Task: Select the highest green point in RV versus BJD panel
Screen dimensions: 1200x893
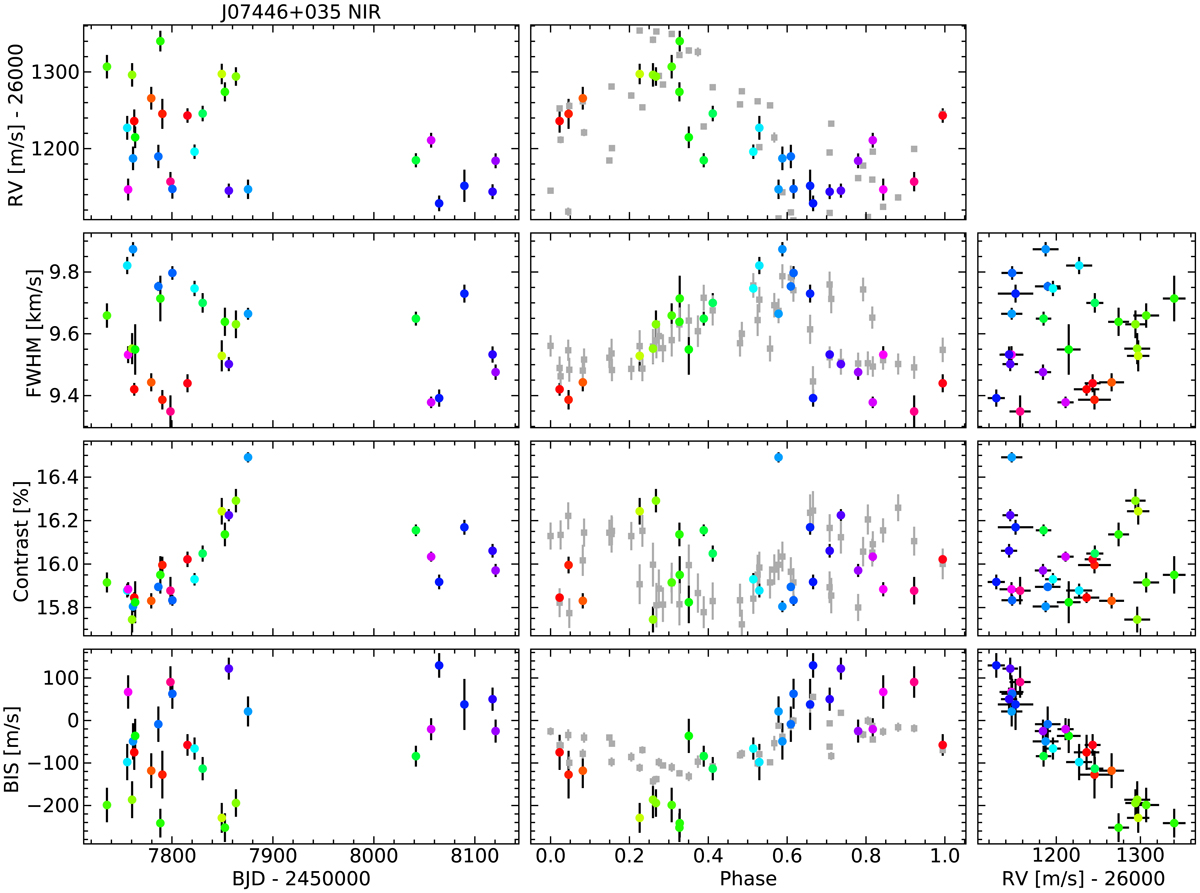Action: (x=160, y=41)
